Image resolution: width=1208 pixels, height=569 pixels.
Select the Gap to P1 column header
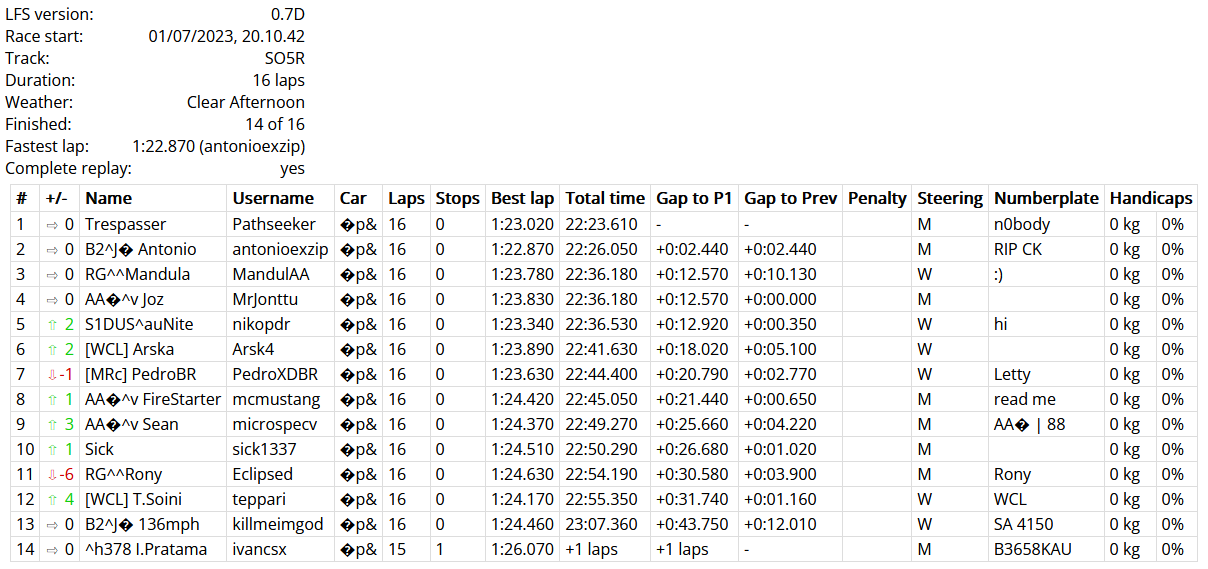pos(694,198)
